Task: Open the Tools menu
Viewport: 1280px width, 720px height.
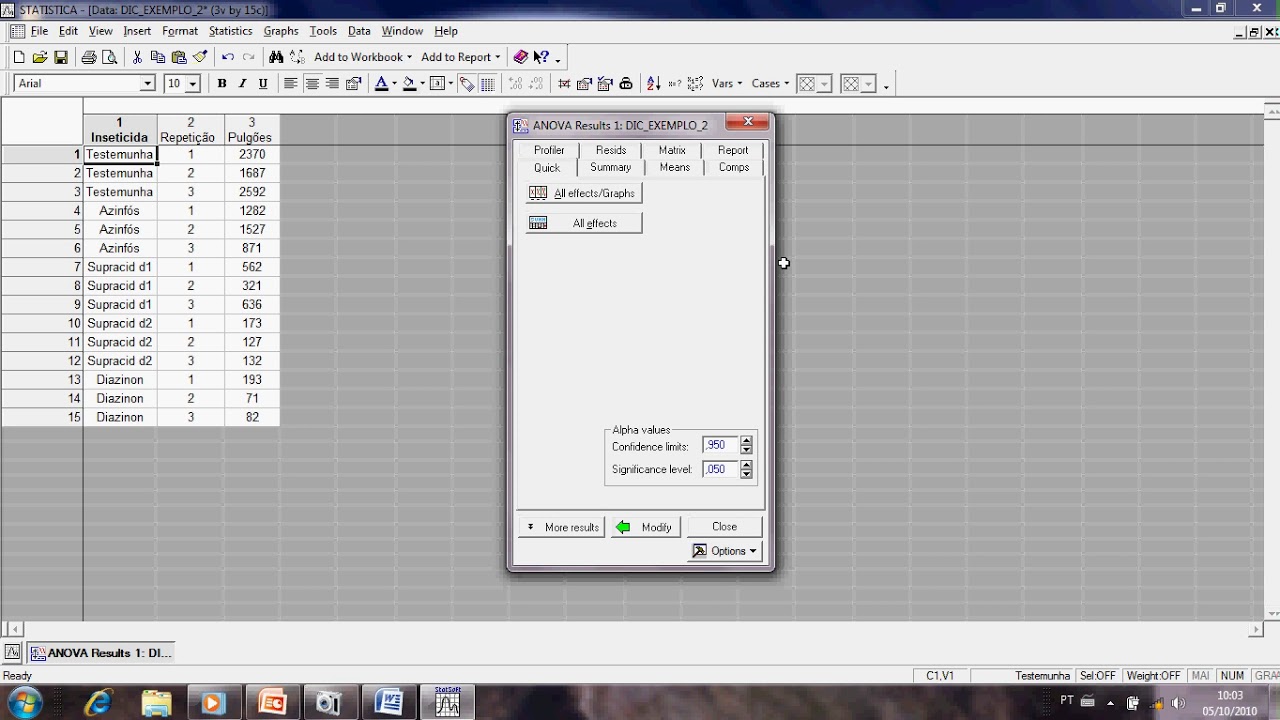Action: click(x=323, y=31)
